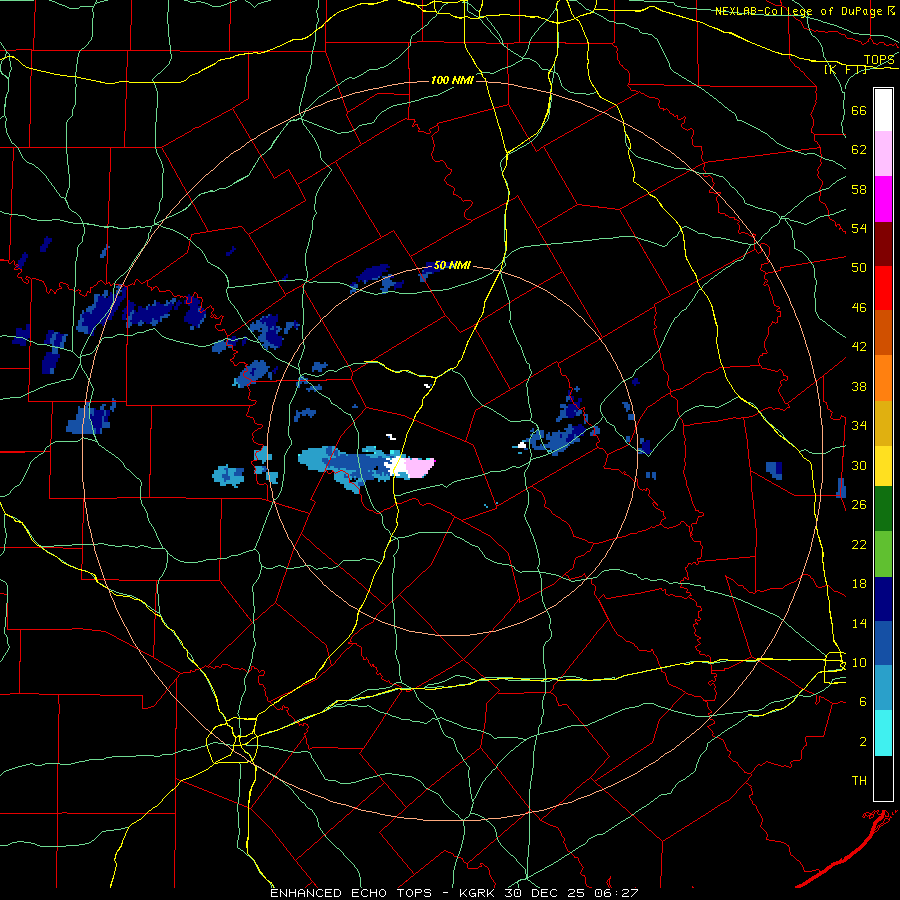Viewport: 900px width, 900px height.
Task: Click the navy blue legend swatch
Action: [x=883, y=599]
